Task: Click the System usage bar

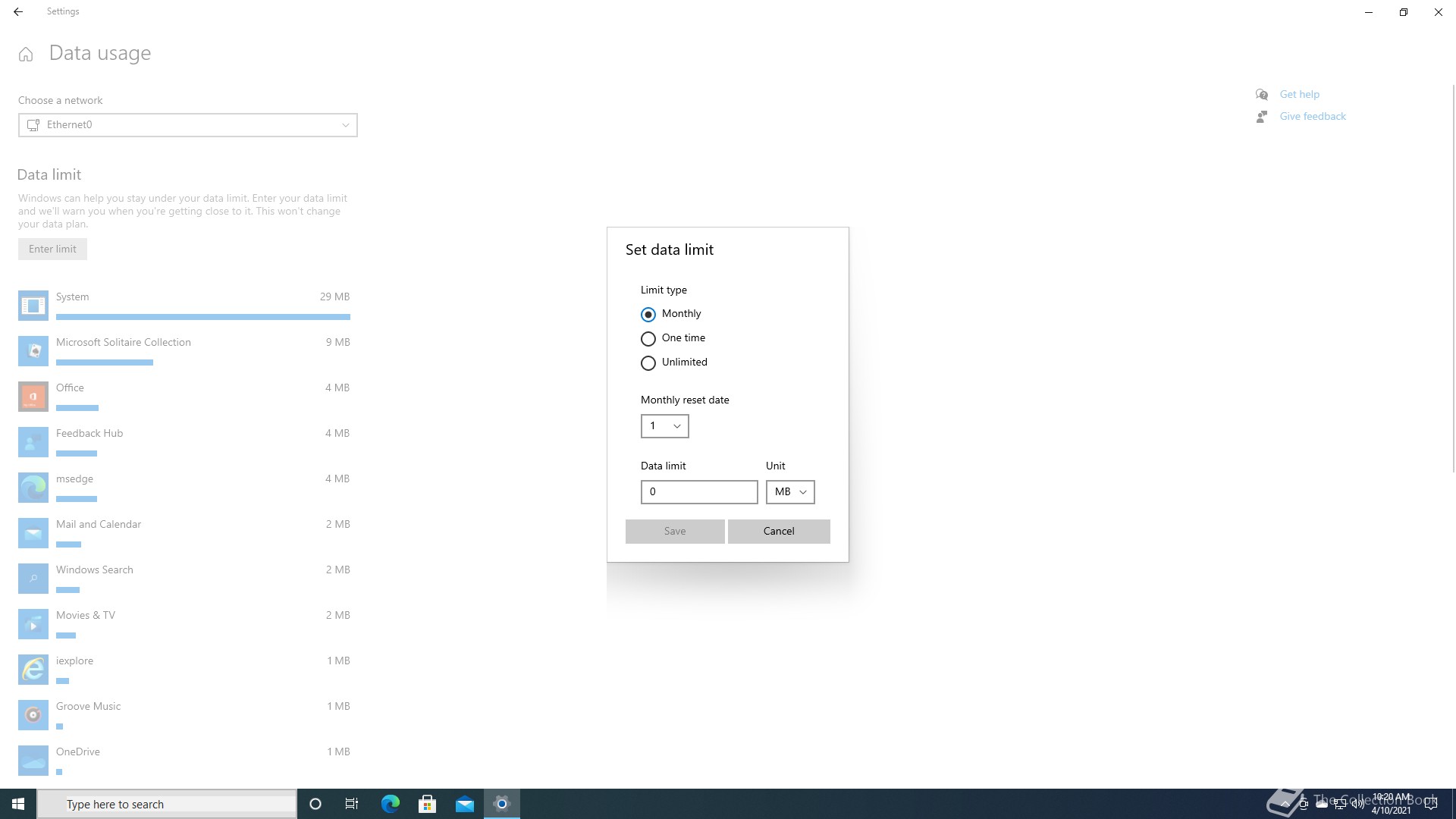Action: tap(203, 317)
